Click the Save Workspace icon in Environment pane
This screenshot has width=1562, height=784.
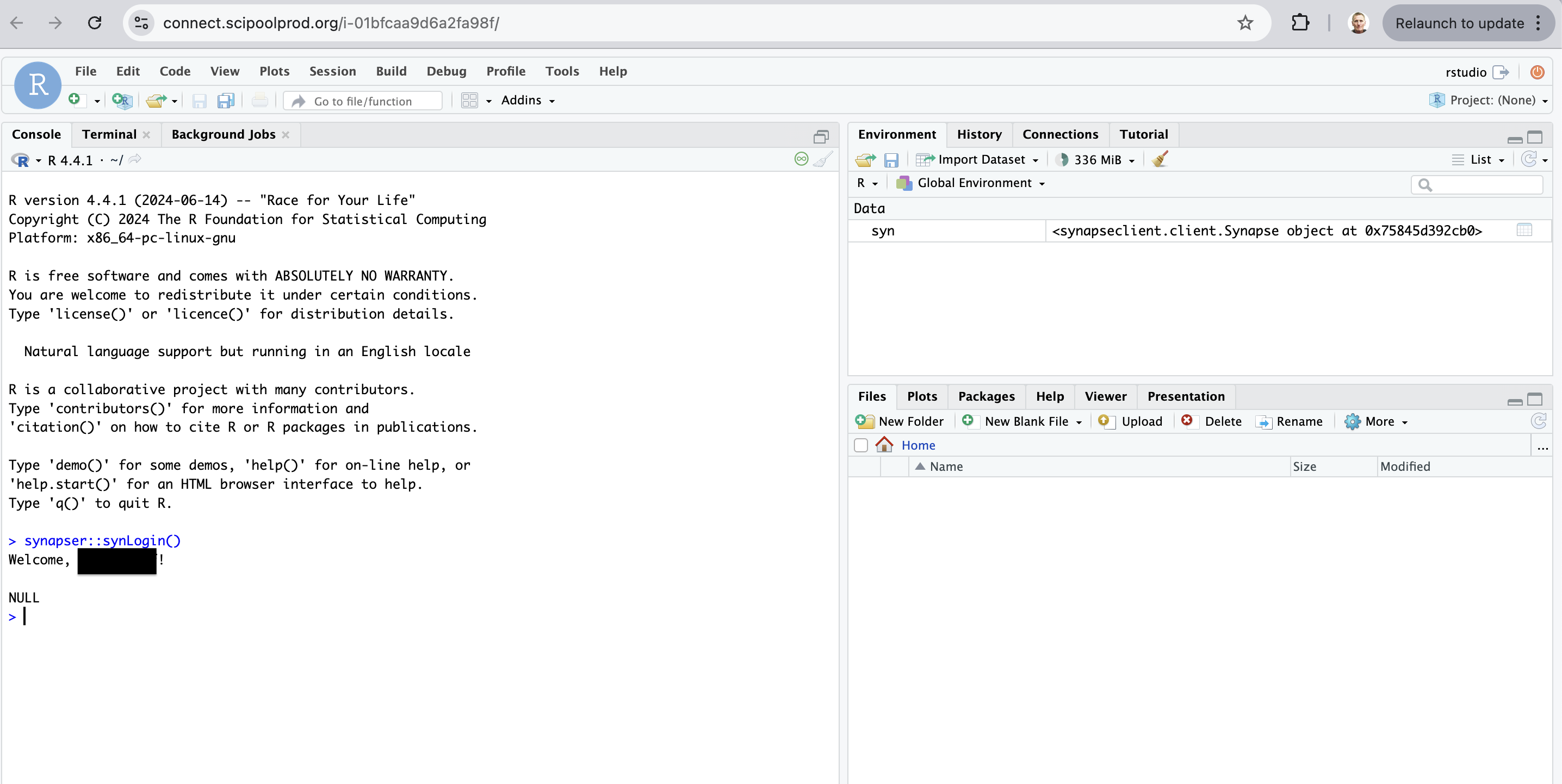891,160
